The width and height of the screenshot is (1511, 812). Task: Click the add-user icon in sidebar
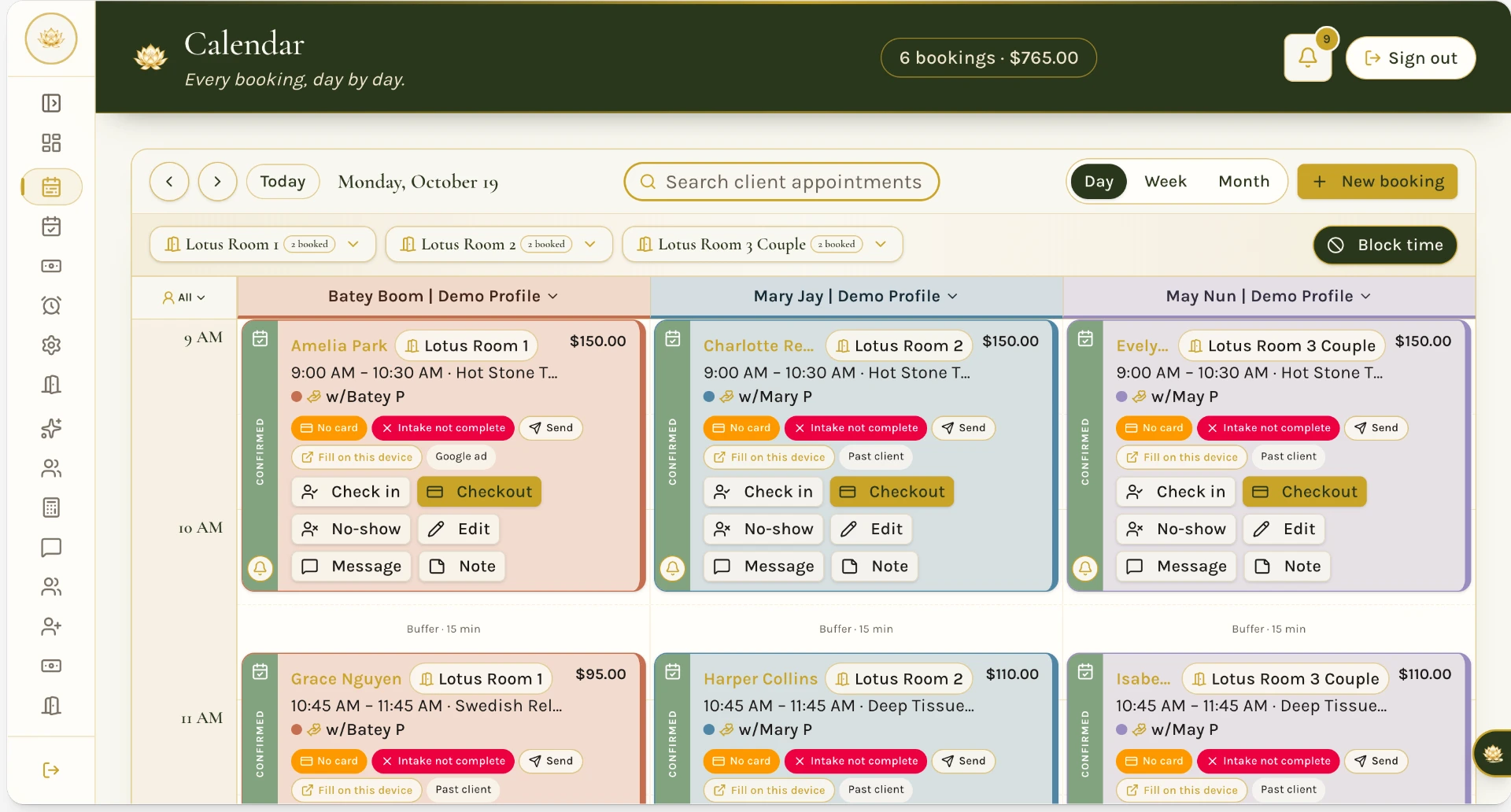pyautogui.click(x=51, y=626)
